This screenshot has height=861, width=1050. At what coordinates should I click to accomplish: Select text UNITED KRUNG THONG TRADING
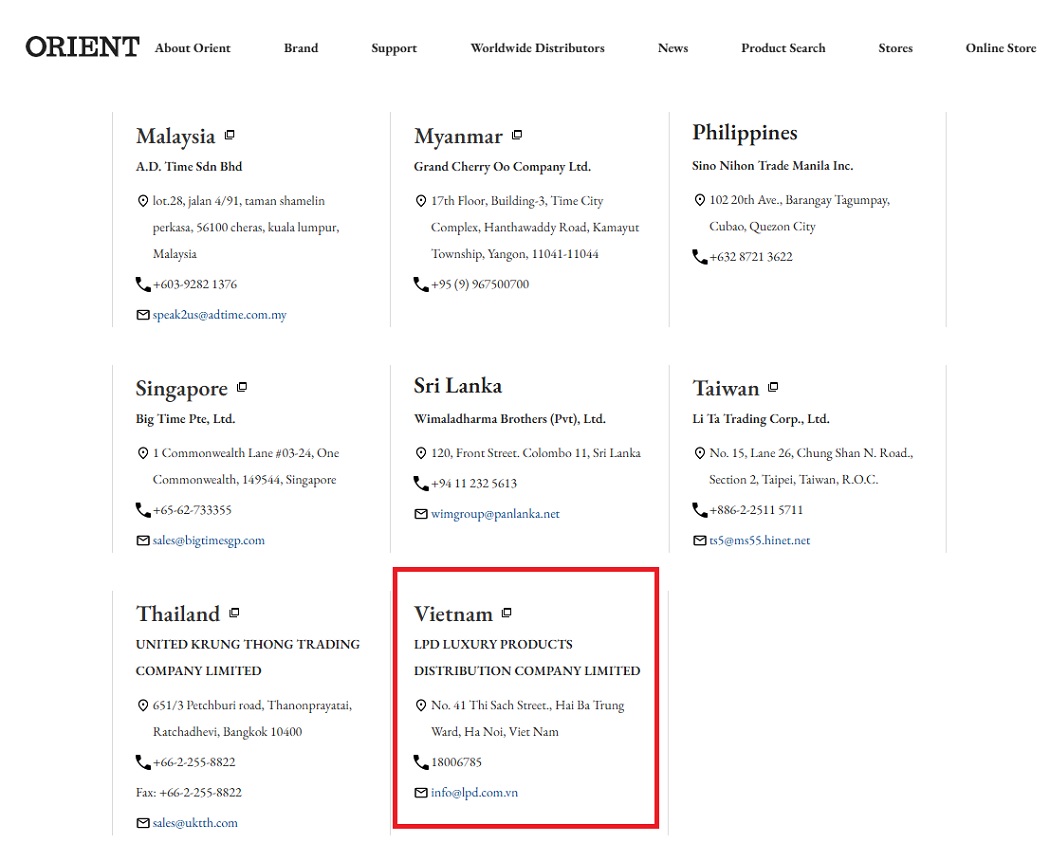[248, 645]
